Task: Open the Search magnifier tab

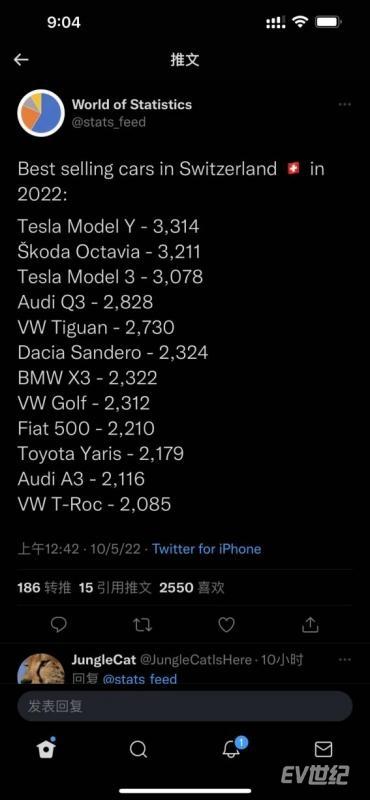Action: pos(138,749)
